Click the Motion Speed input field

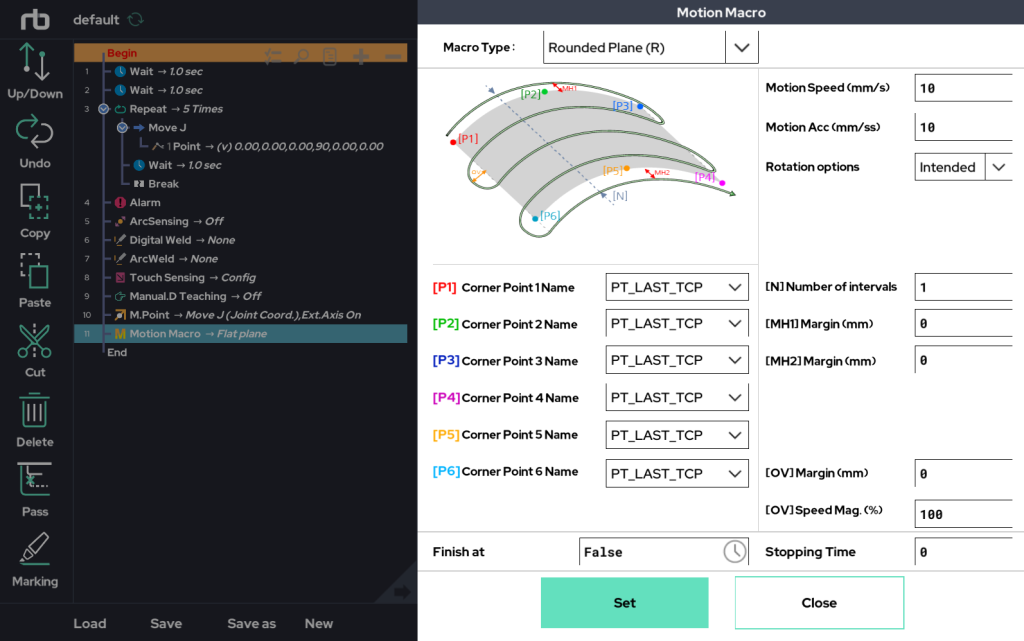coord(963,88)
